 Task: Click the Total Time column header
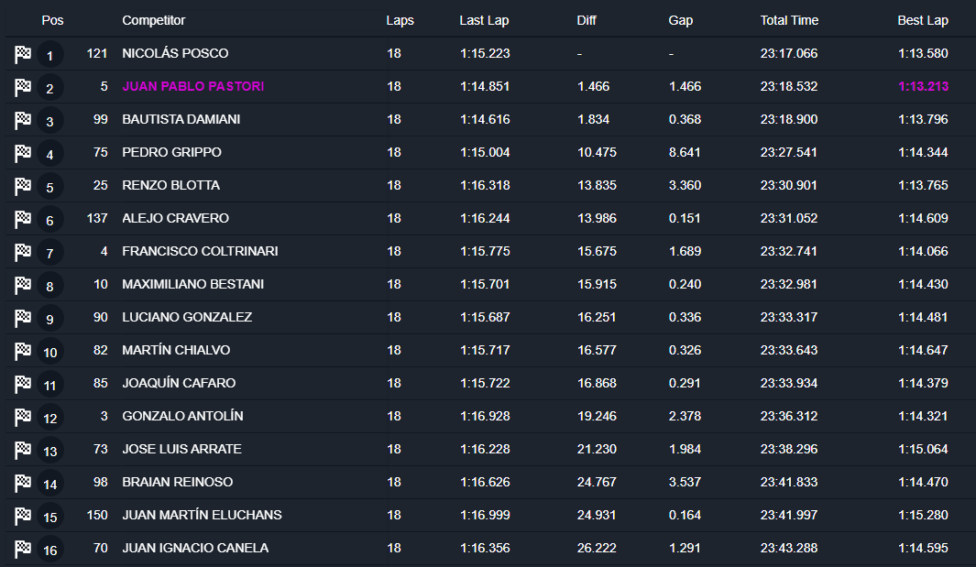788,20
